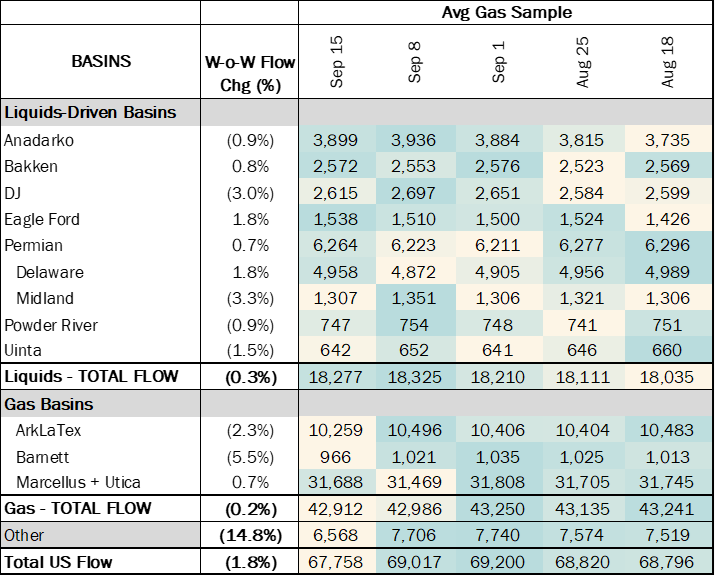Select the Total US Flow label

(58, 562)
